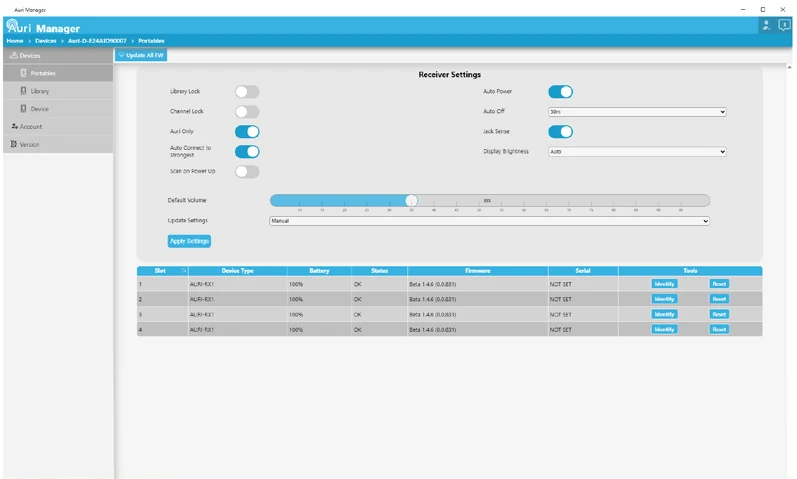Sort table by Device Type column header
797x479 pixels.
click(x=237, y=271)
